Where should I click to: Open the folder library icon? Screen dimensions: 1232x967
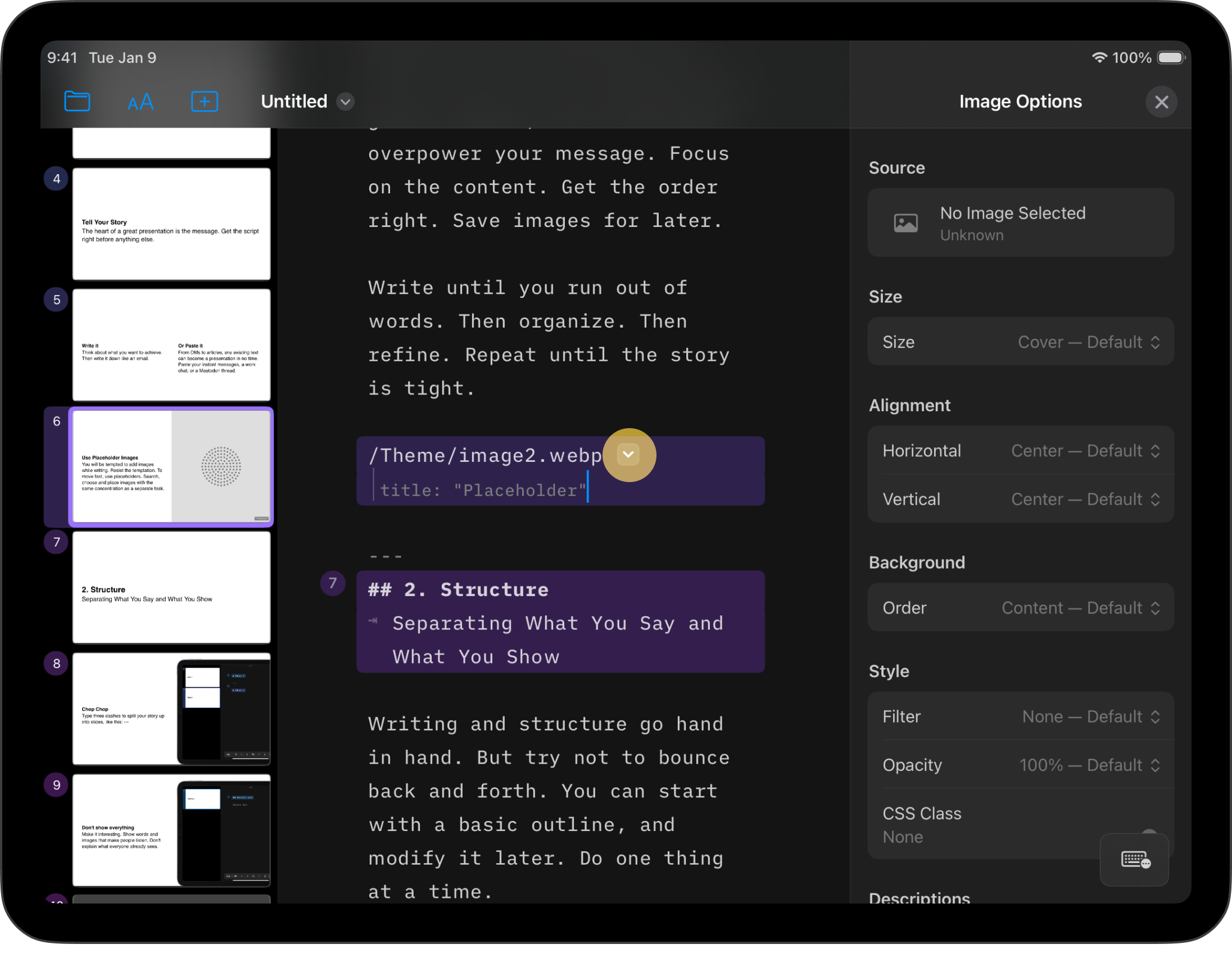tap(77, 101)
